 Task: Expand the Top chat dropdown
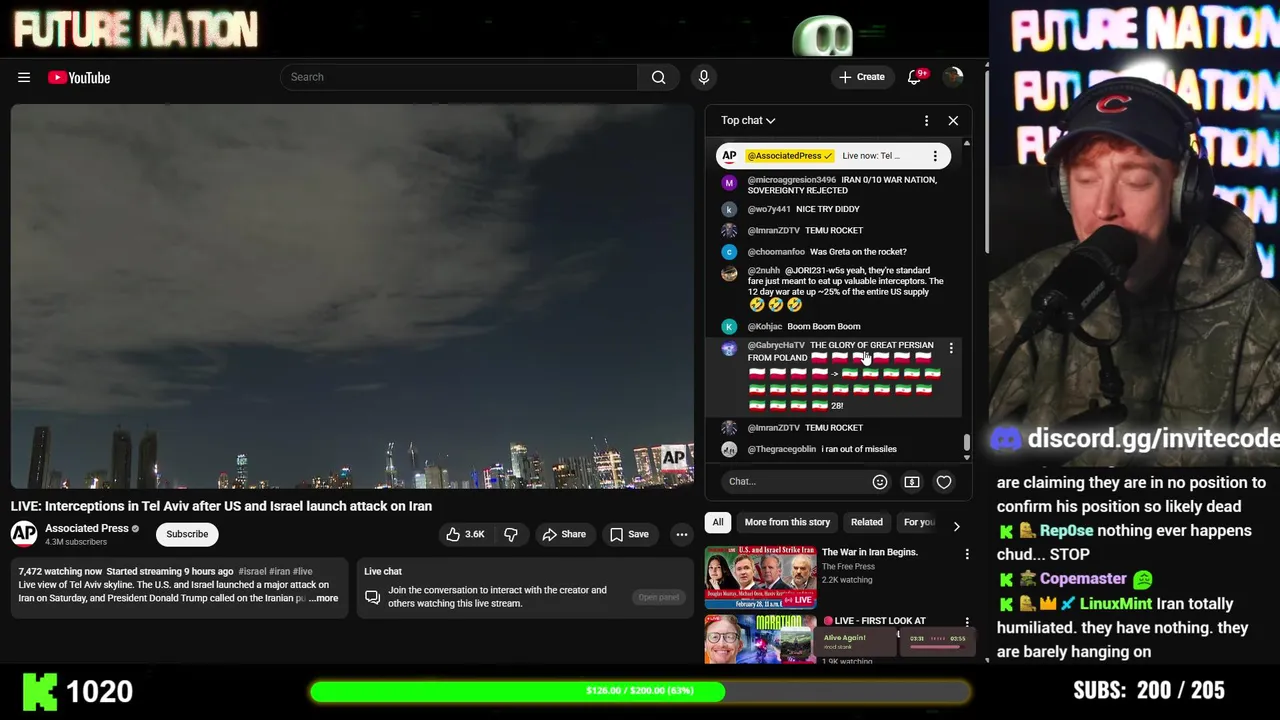point(748,120)
